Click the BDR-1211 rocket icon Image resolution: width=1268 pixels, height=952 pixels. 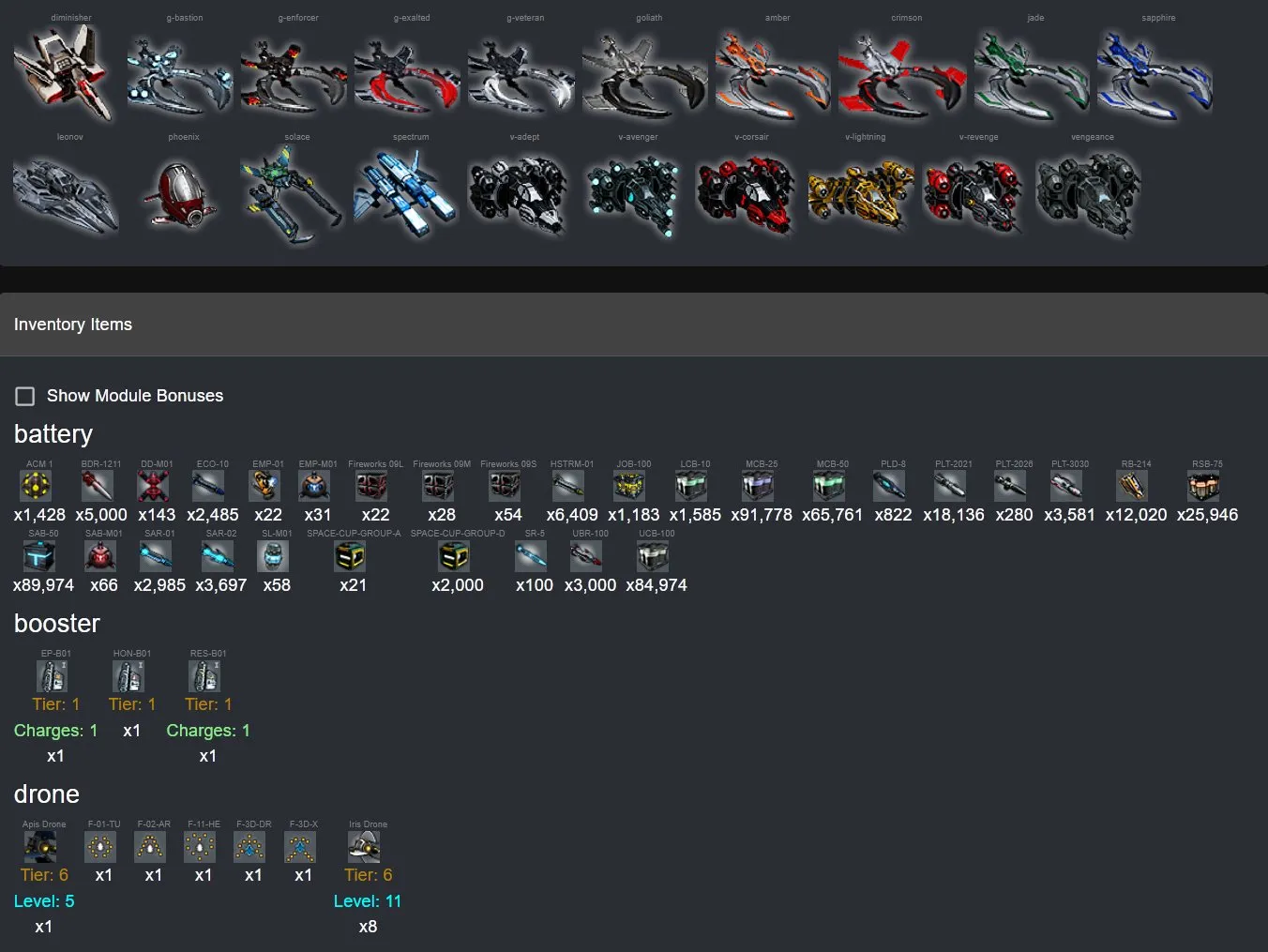coord(98,485)
